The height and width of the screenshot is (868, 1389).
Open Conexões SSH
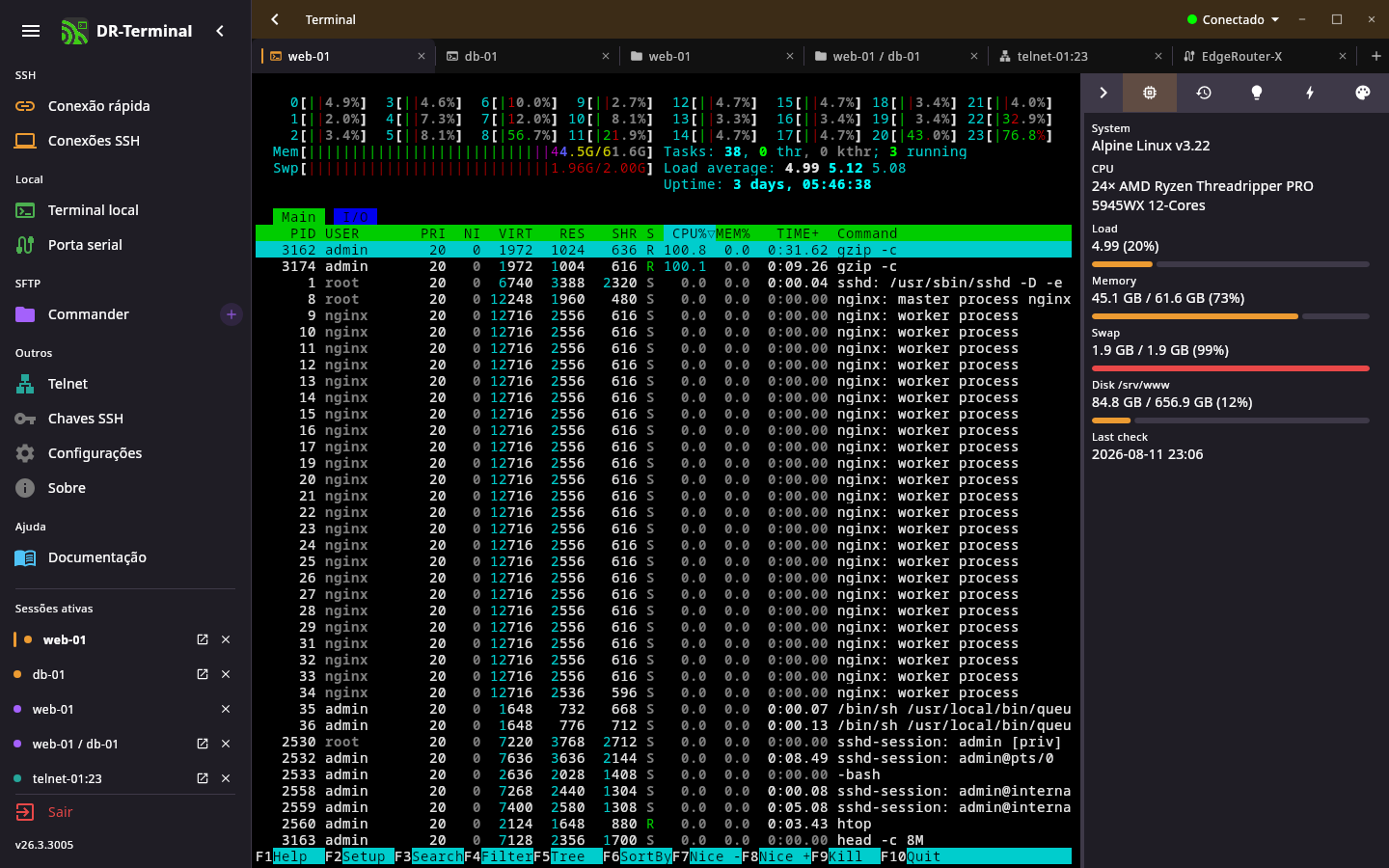coord(125,141)
